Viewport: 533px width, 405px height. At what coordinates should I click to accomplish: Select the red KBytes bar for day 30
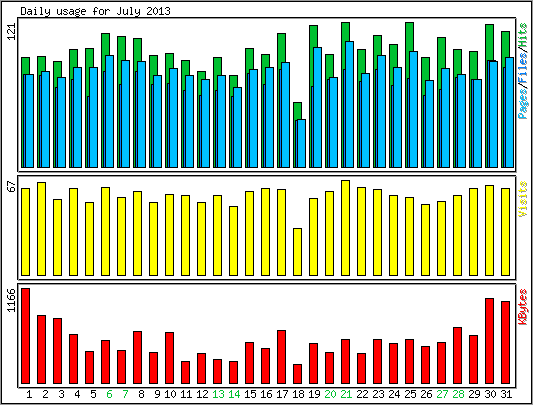click(x=489, y=341)
